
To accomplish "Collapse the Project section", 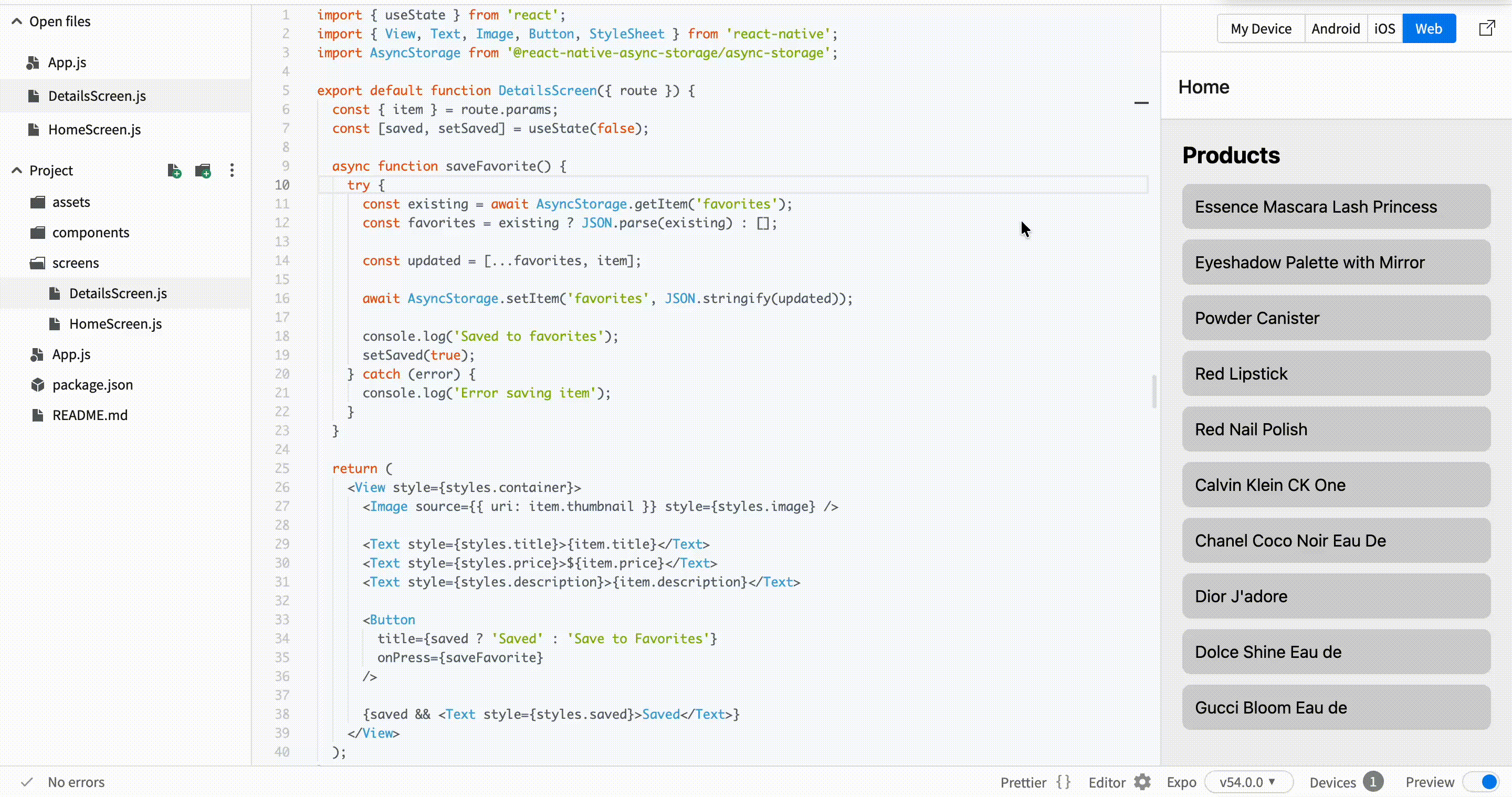I will (x=17, y=171).
